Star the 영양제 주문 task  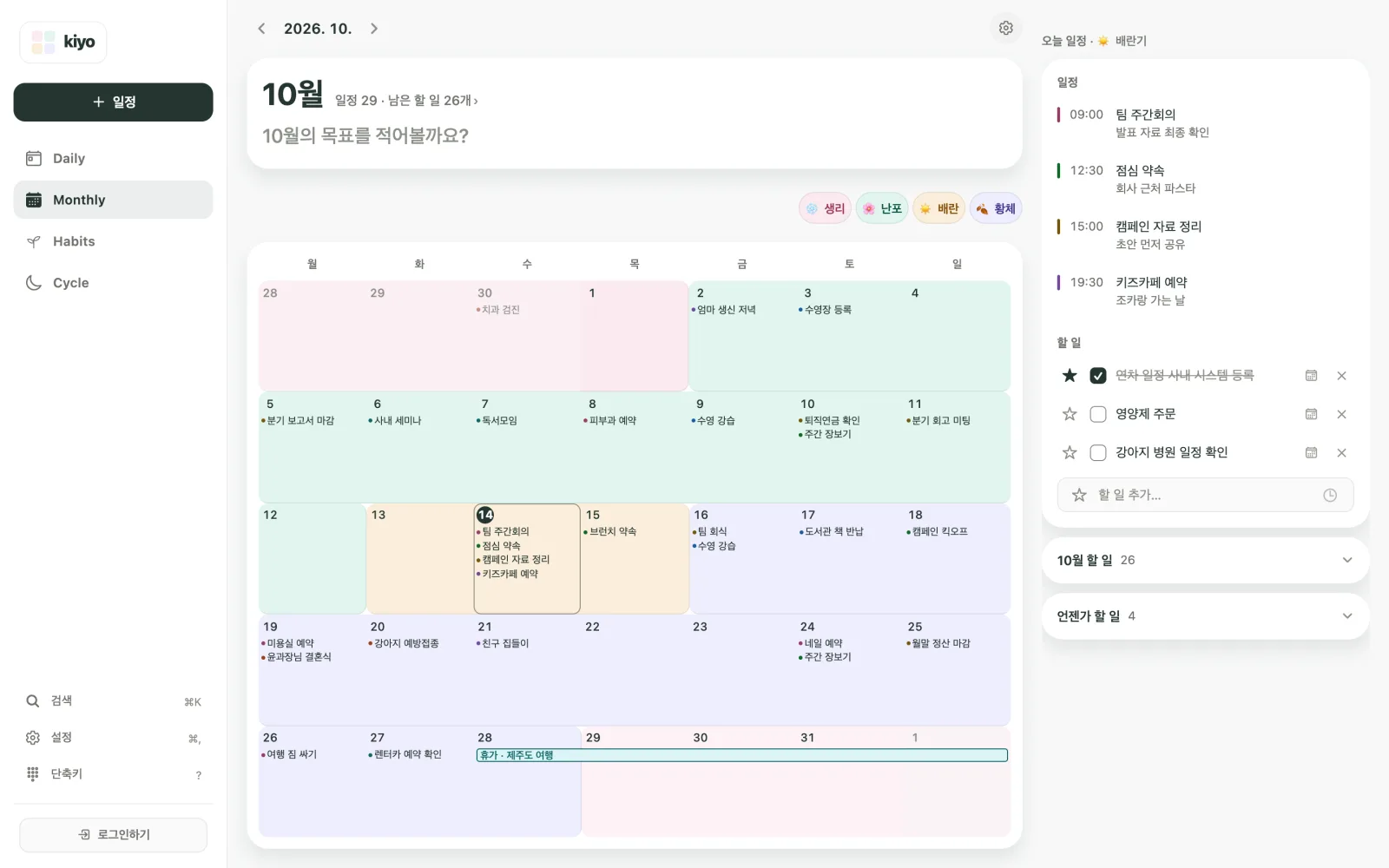tap(1070, 414)
